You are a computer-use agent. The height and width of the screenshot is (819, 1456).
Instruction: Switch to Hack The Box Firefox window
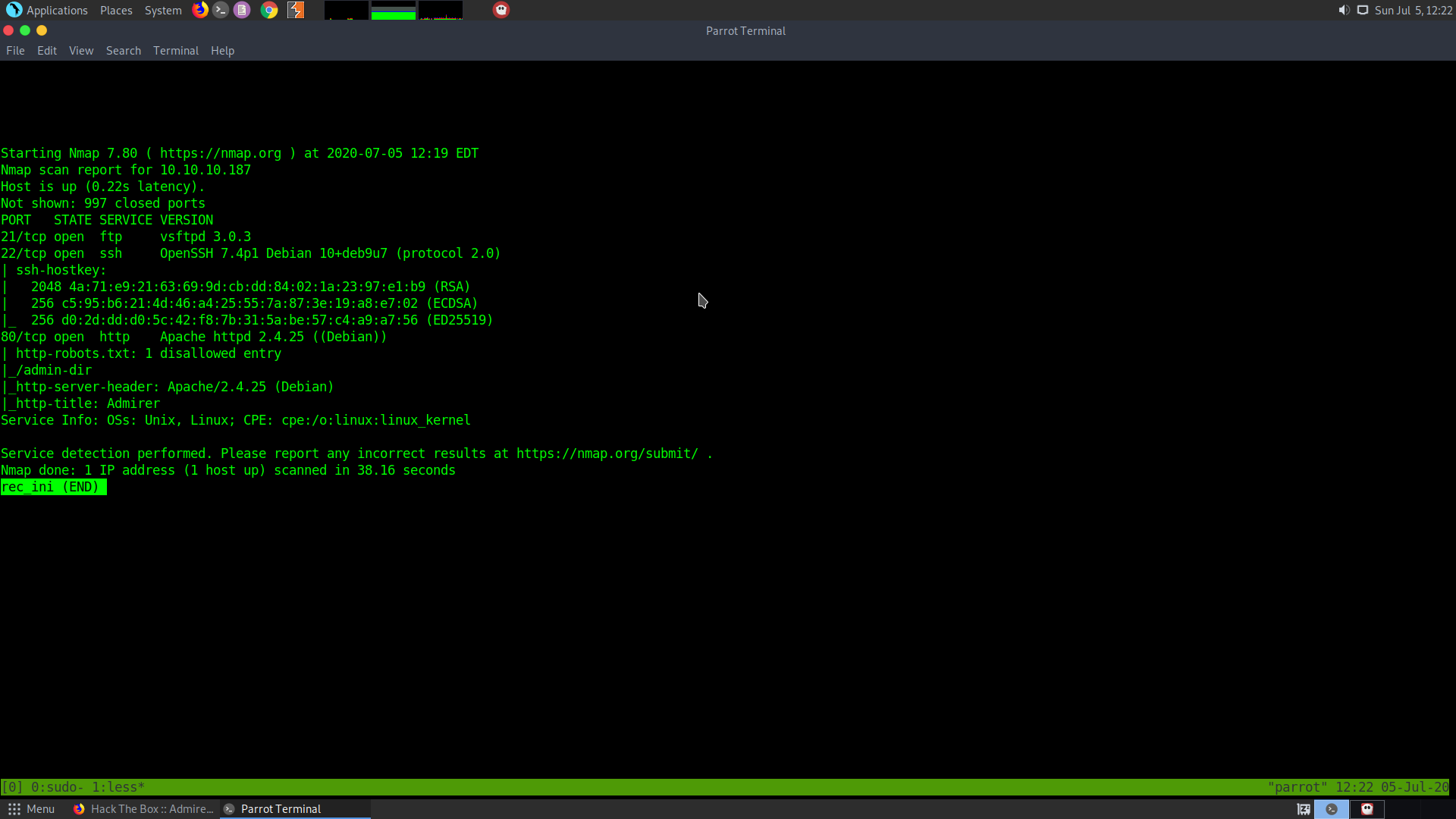point(144,809)
